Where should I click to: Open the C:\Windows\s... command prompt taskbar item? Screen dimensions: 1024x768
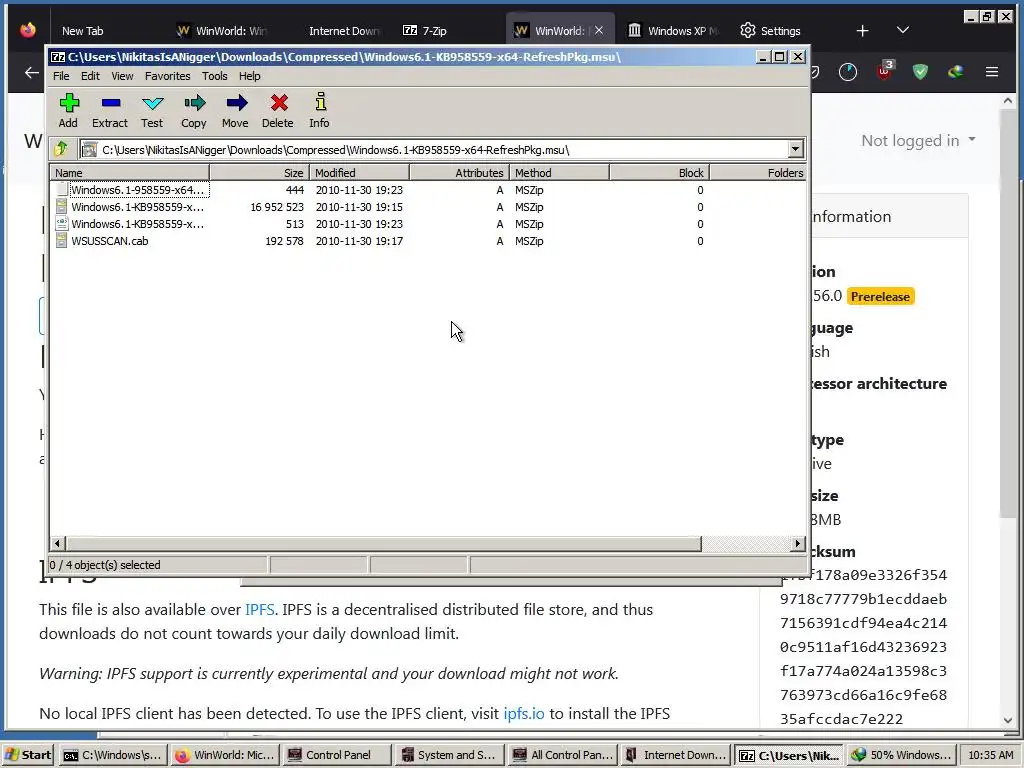112,755
